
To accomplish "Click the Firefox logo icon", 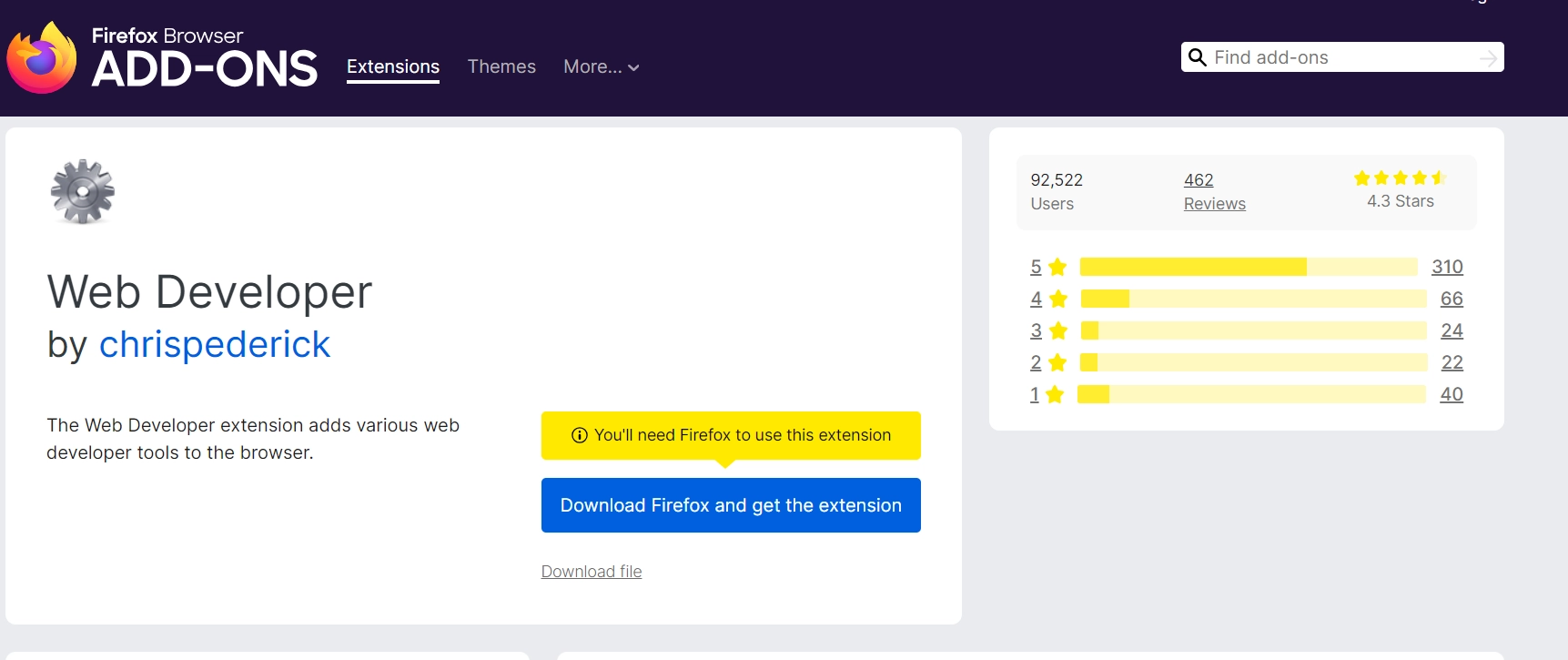I will click(x=42, y=57).
